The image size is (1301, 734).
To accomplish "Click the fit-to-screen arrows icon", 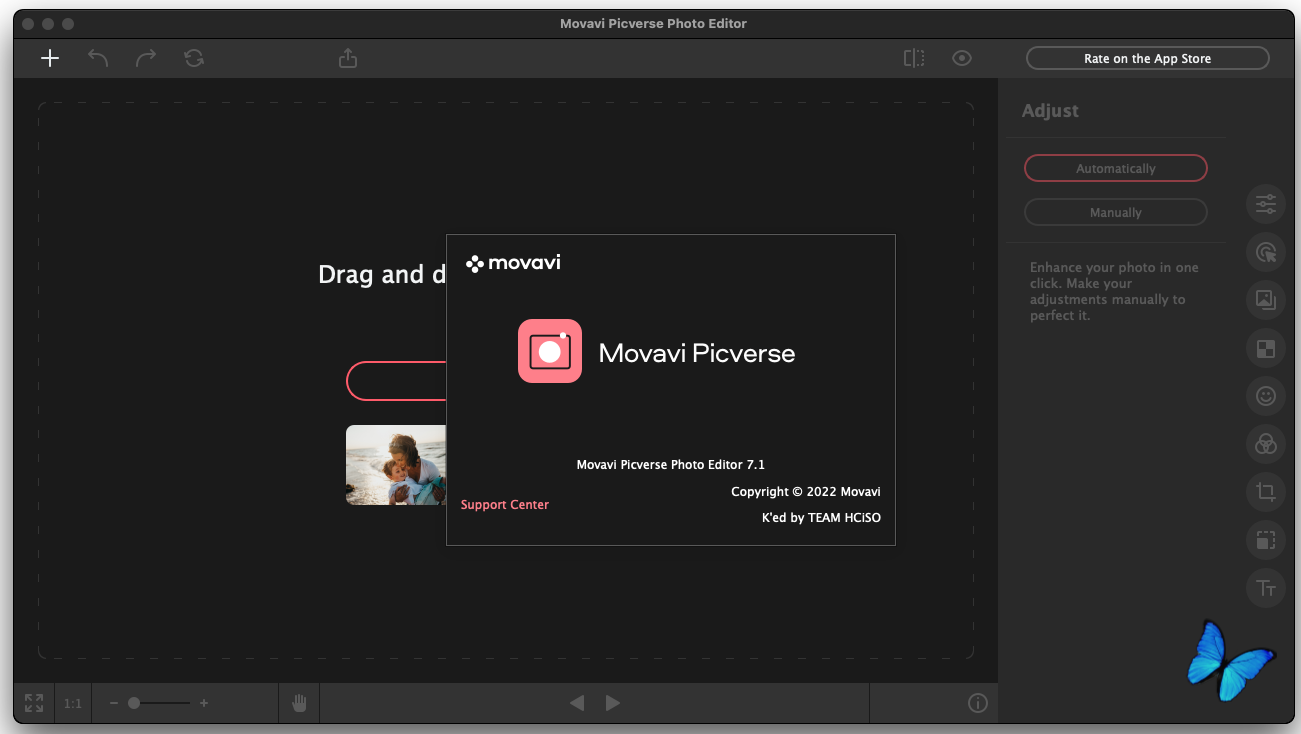I will 34,703.
